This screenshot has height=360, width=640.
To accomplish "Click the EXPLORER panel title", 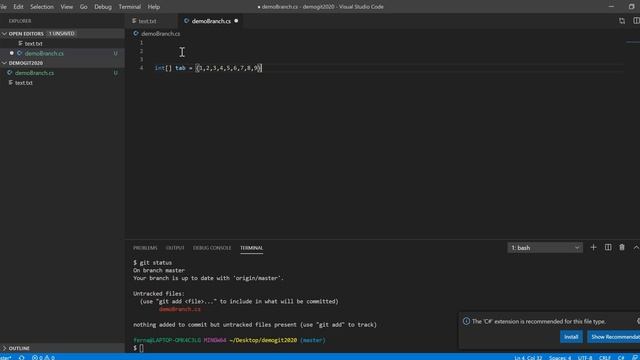I will pos(20,21).
